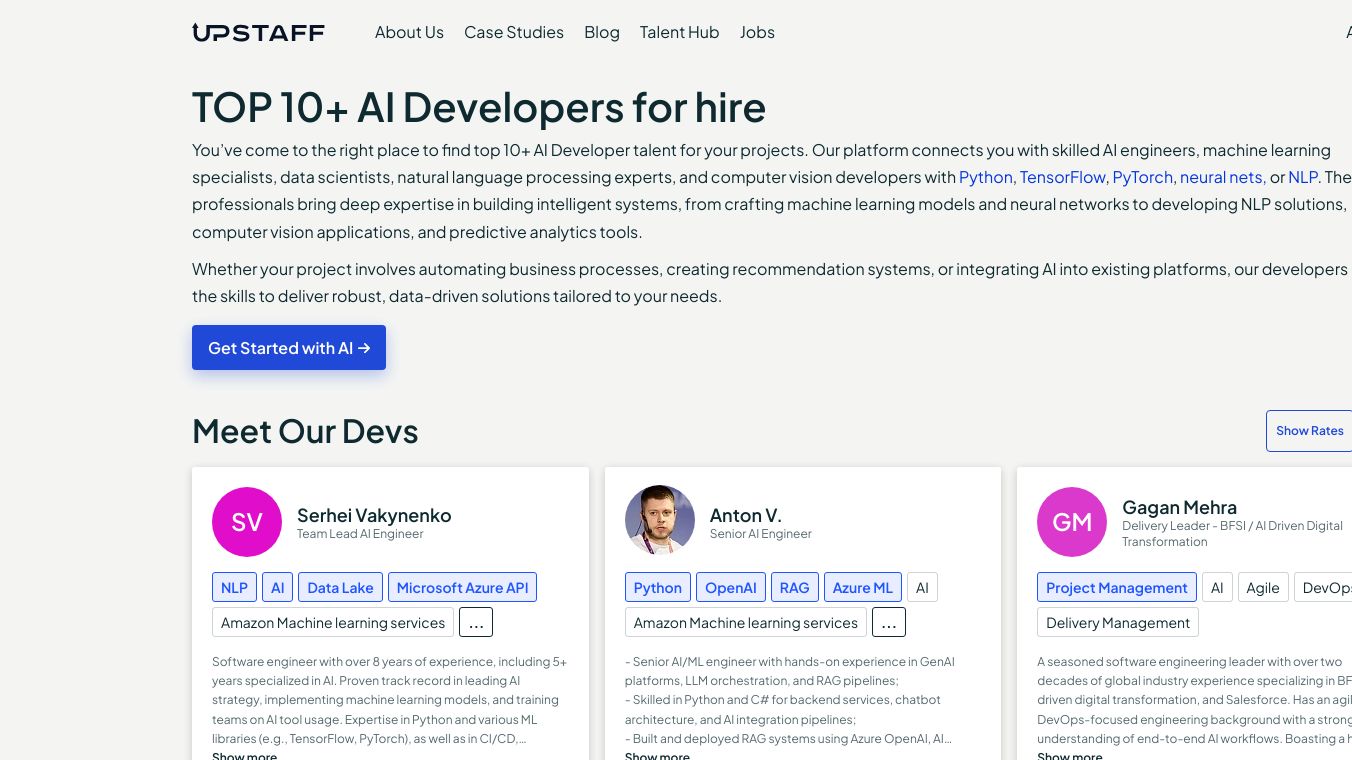Click the Team Lead AI Engineer title

point(360,534)
